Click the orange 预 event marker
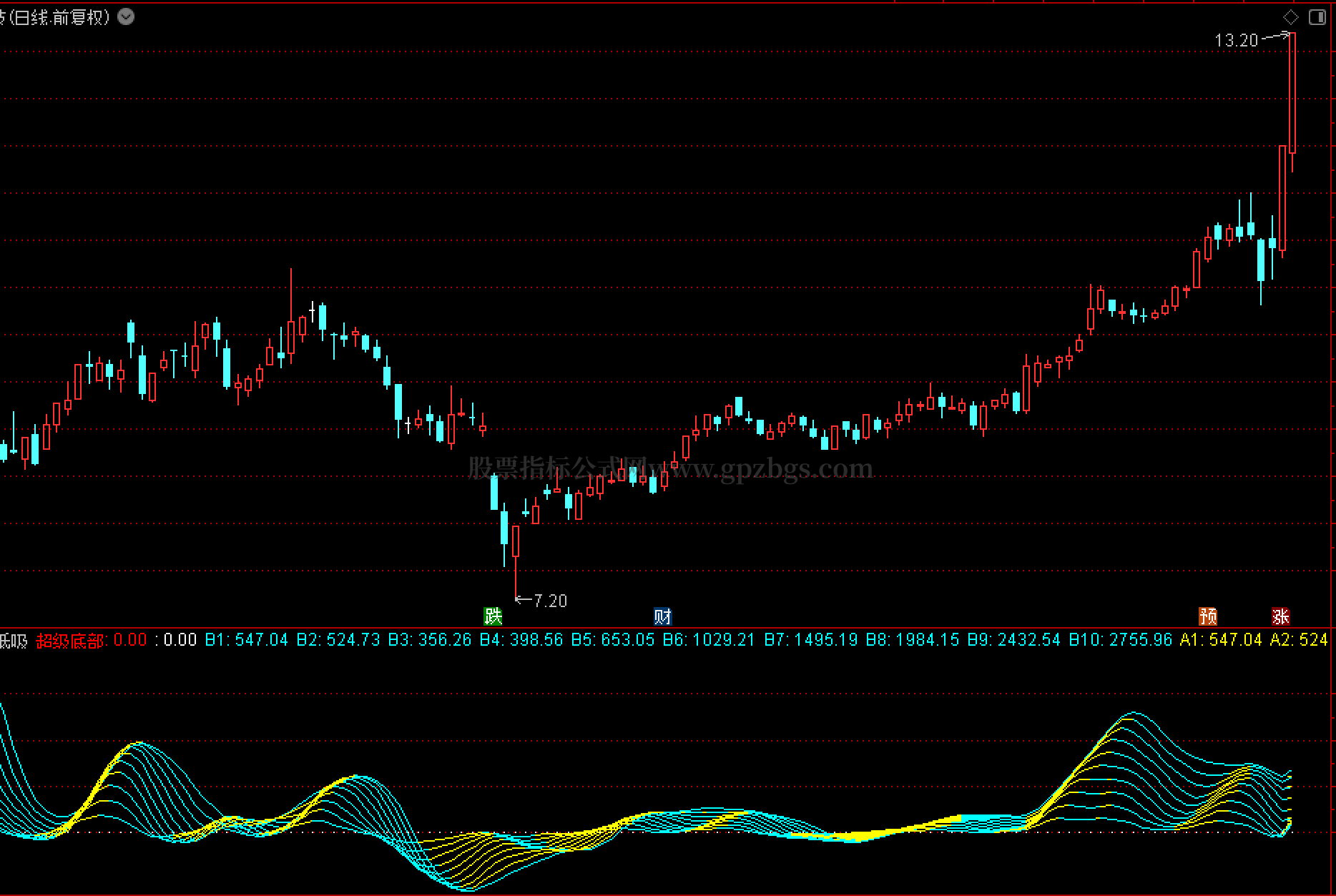The width and height of the screenshot is (1336, 896). (x=1208, y=616)
